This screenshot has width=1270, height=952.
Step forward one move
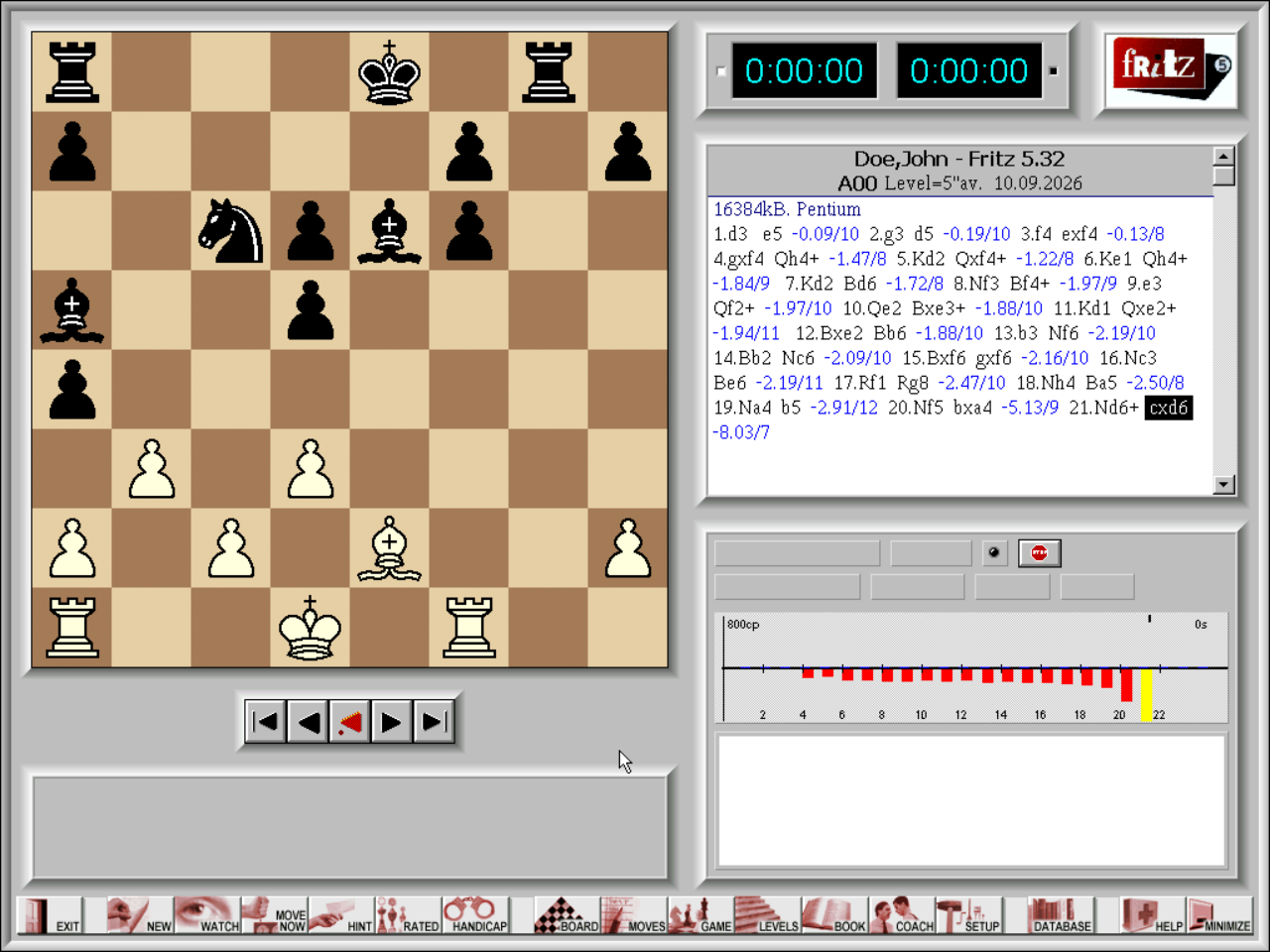click(391, 722)
